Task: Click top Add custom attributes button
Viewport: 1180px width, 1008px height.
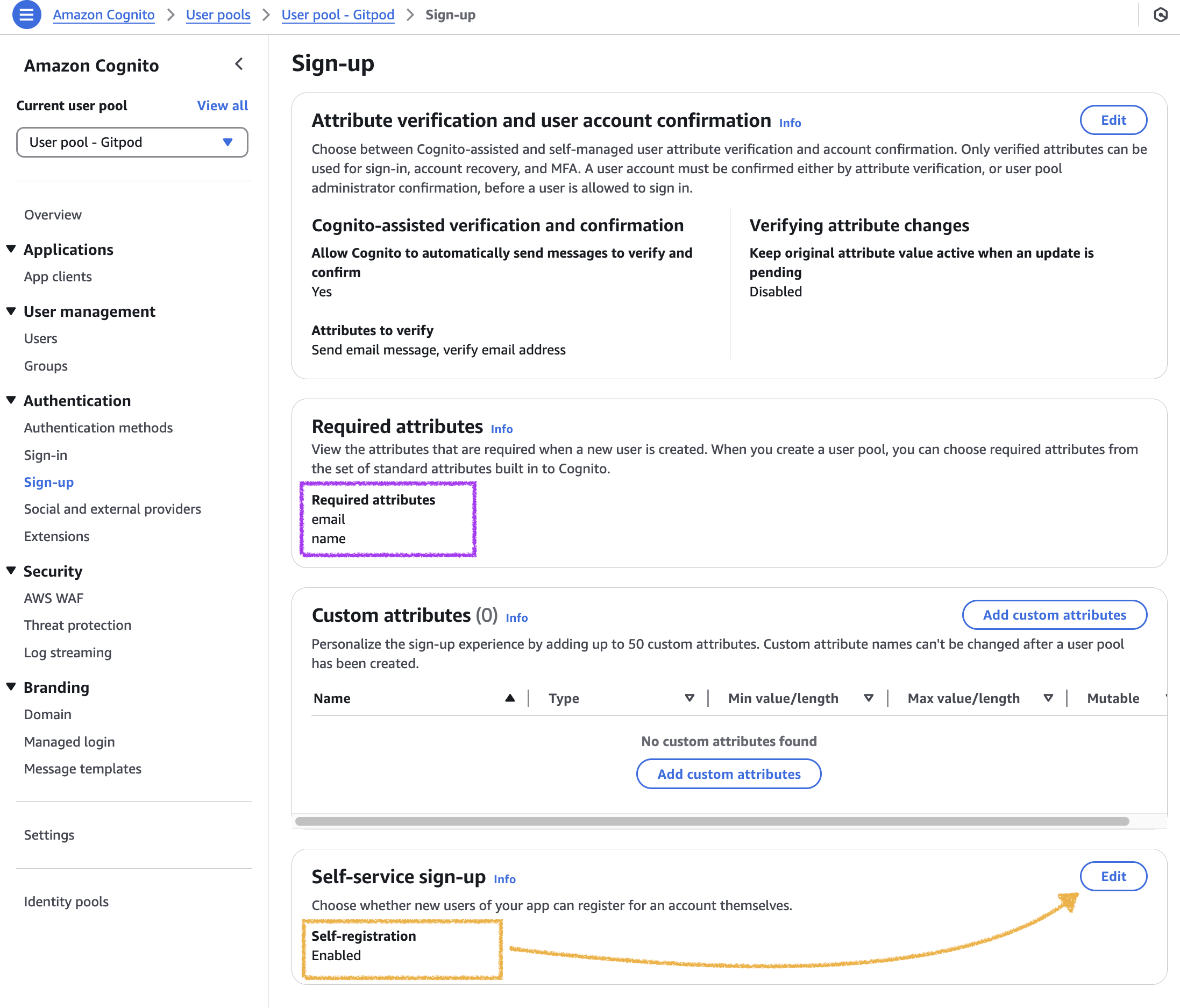Action: coord(1054,615)
